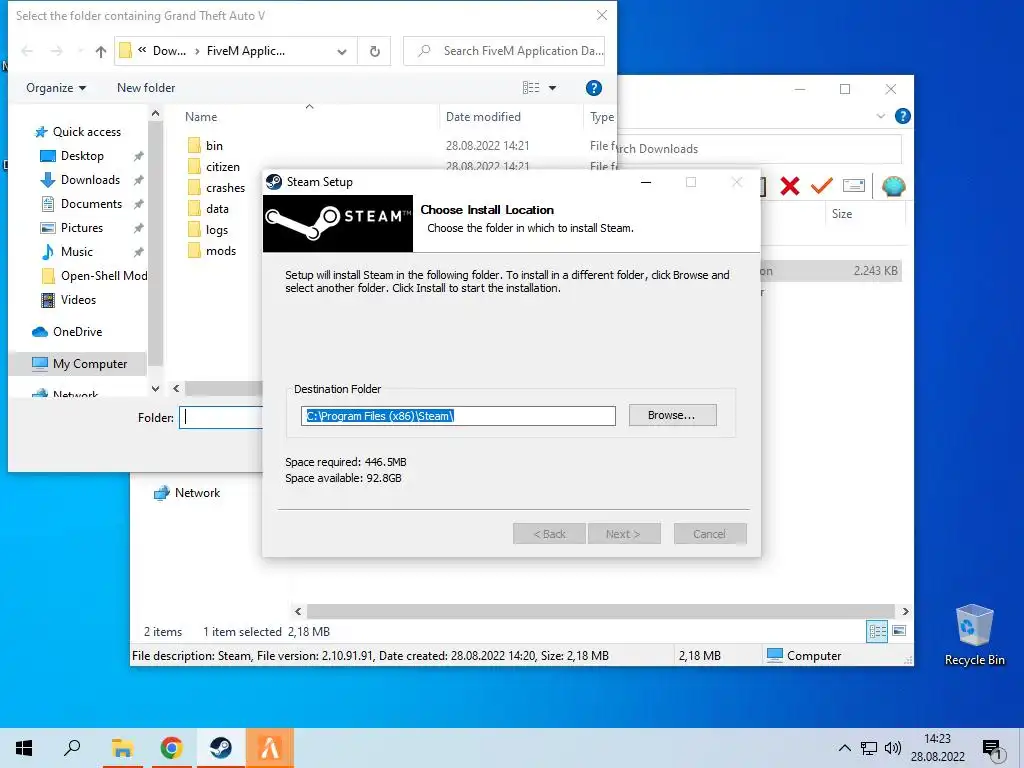This screenshot has height=768, width=1024.
Task: Click the Back arrow in folder dialog
Action: coord(27,52)
